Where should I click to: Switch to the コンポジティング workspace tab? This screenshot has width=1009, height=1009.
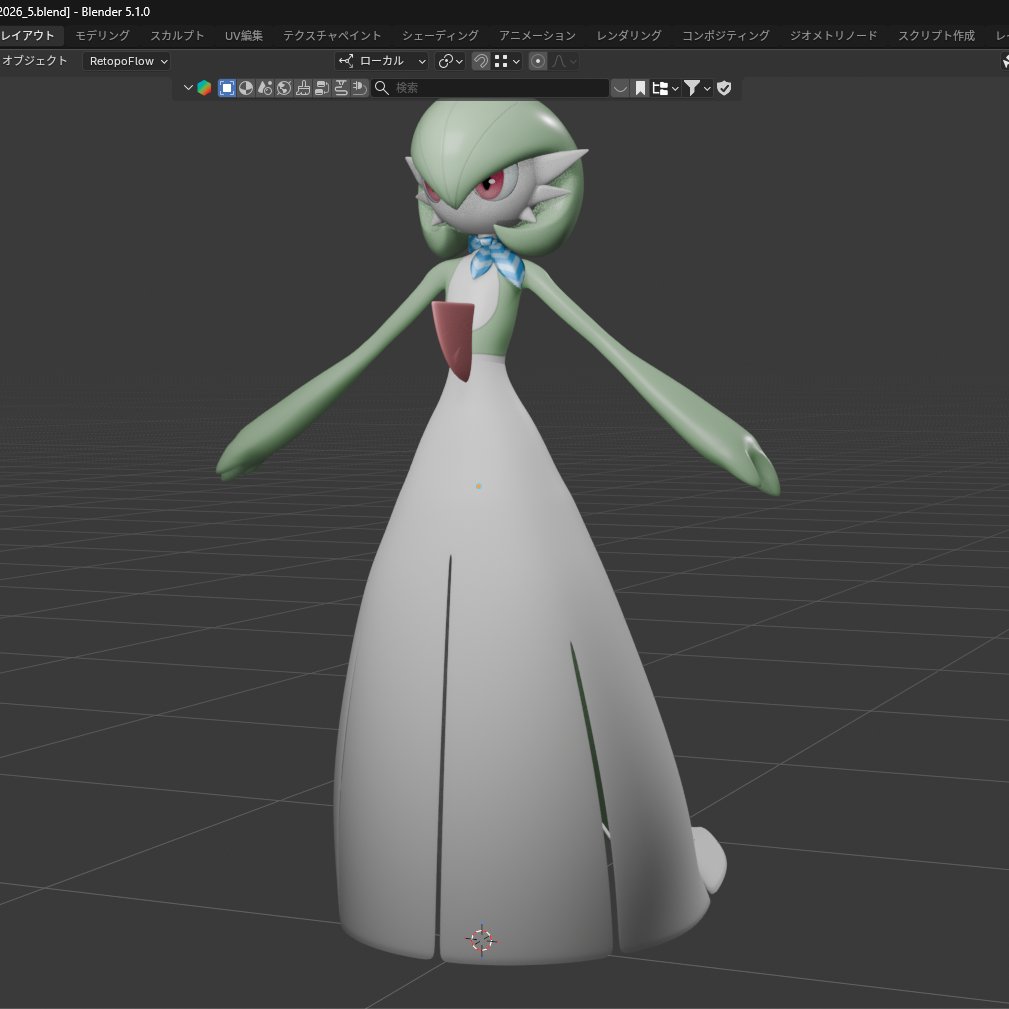(726, 35)
